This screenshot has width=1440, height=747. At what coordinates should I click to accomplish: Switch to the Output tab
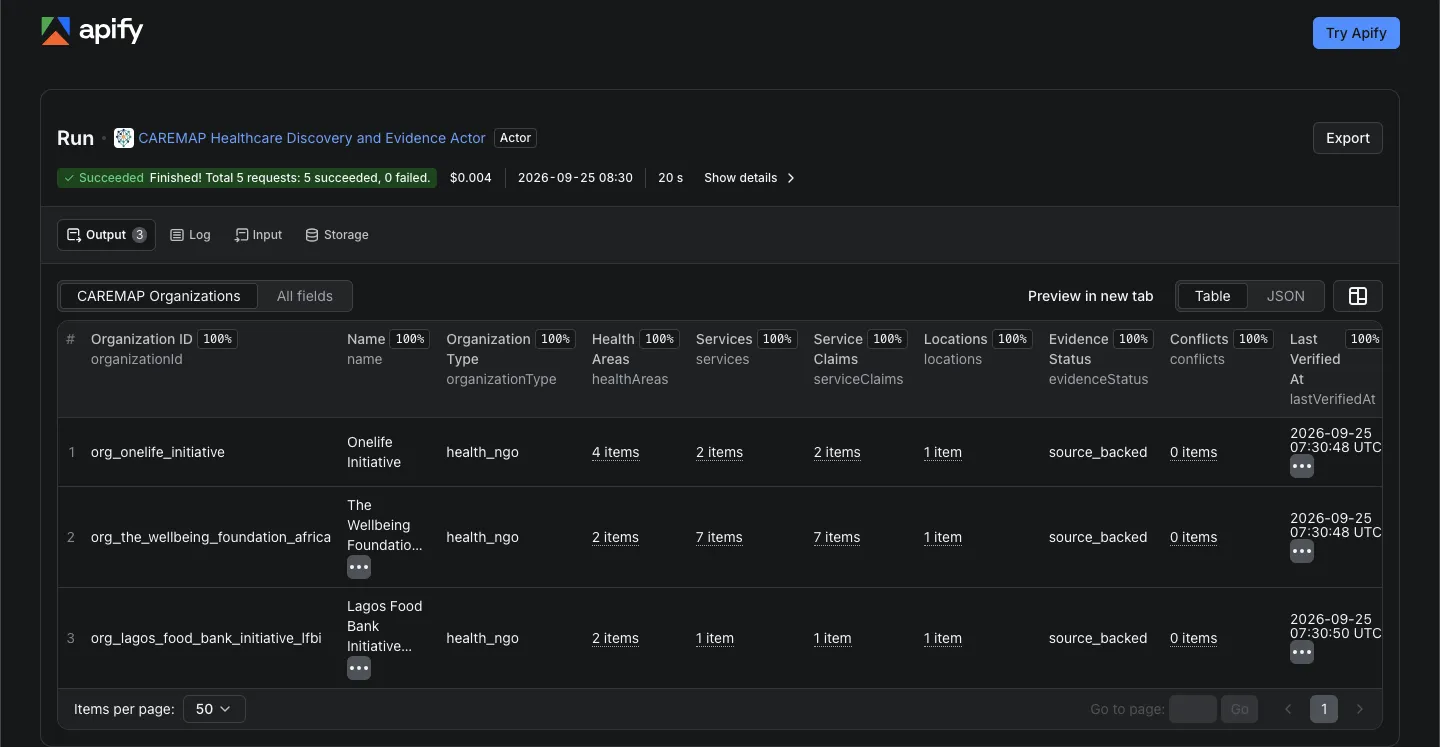coord(106,235)
